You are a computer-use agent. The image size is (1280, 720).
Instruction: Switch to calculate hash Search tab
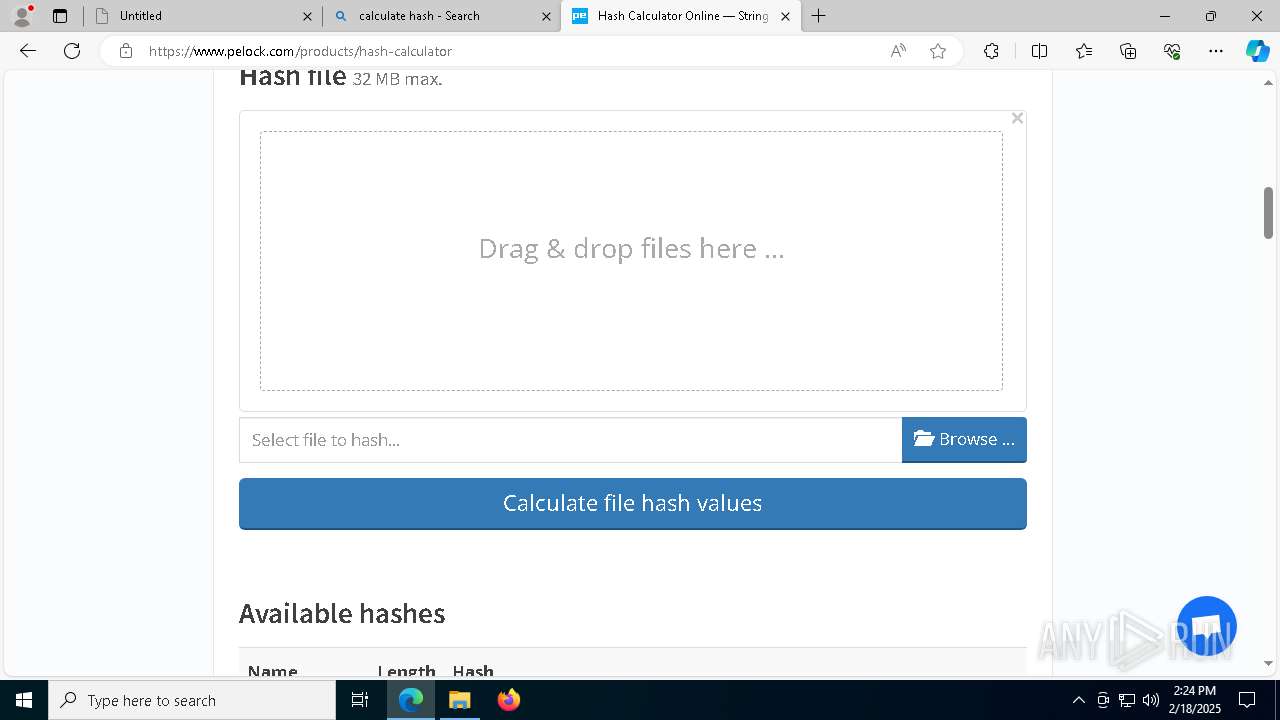tap(441, 16)
